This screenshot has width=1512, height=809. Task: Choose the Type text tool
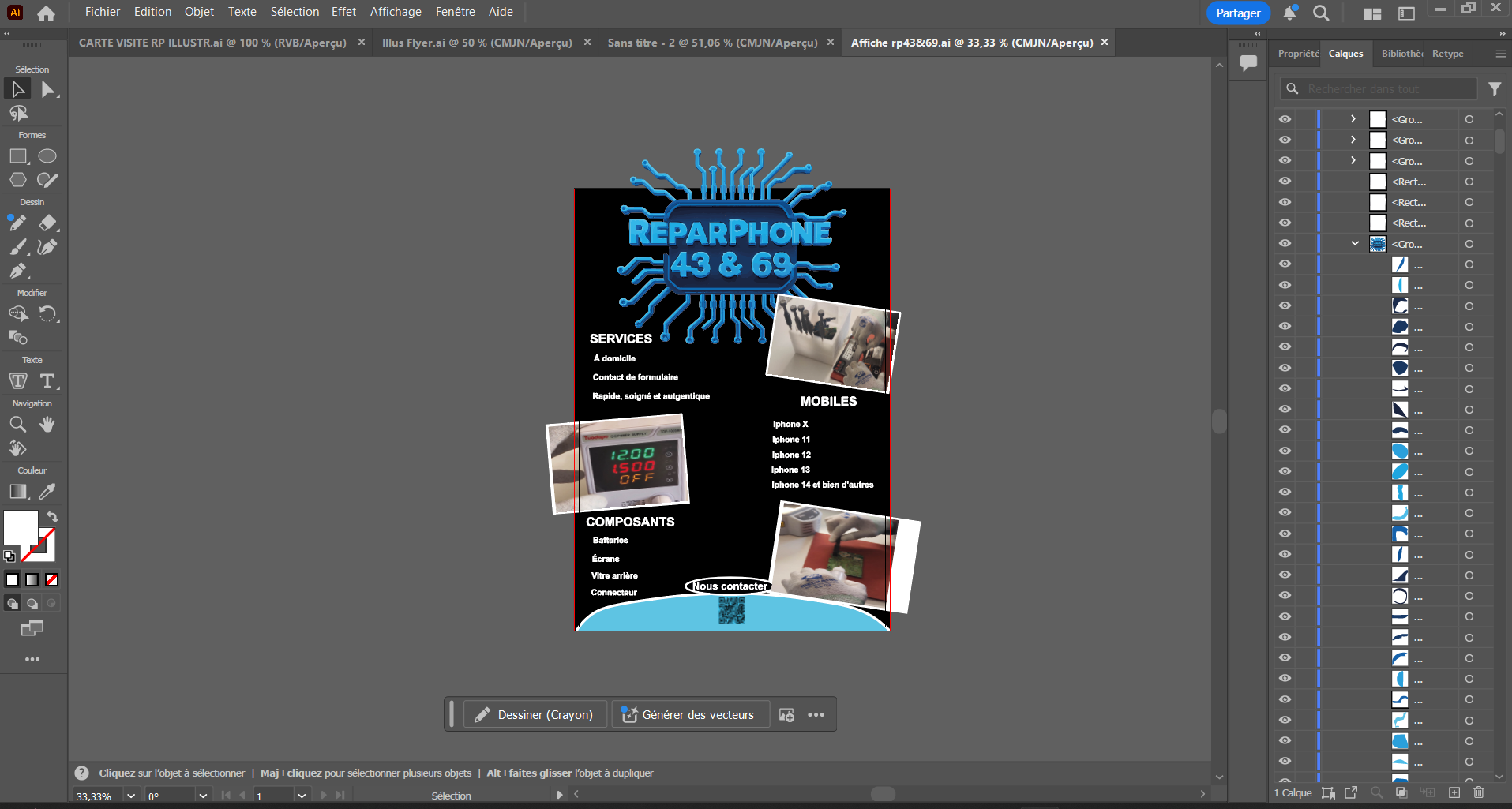click(x=47, y=381)
